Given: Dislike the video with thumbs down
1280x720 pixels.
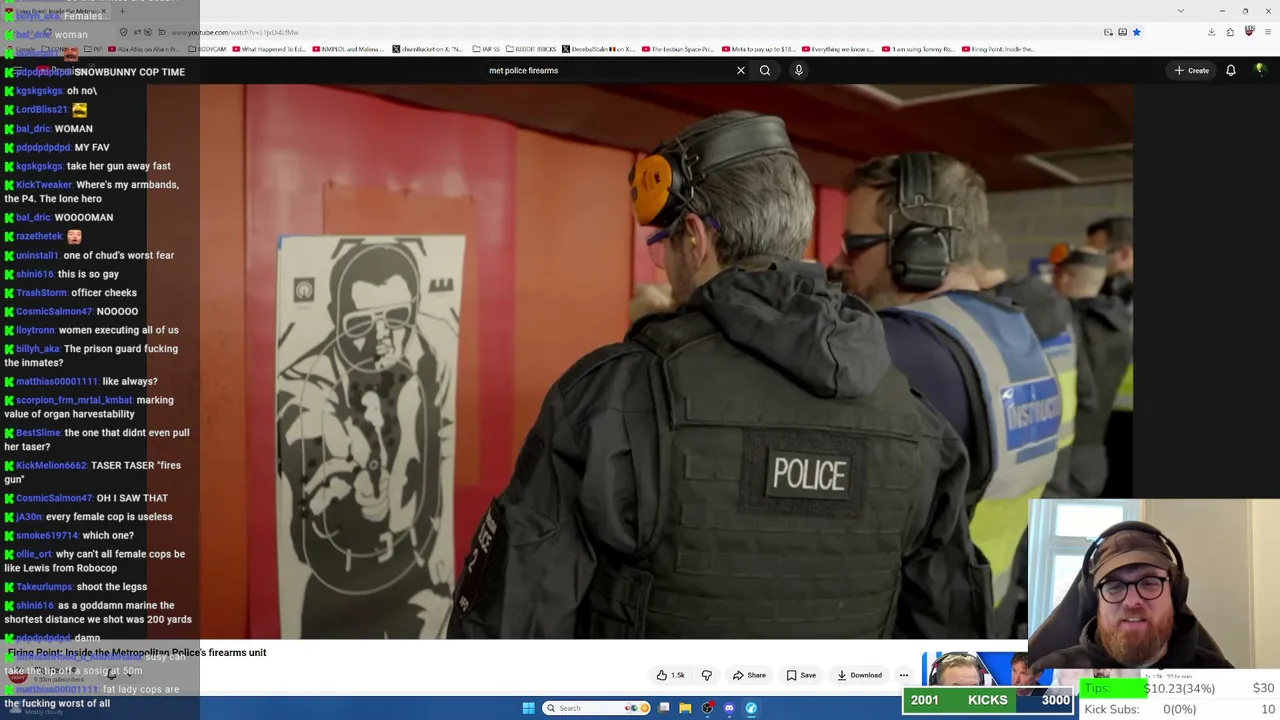Looking at the screenshot, I should tap(707, 675).
